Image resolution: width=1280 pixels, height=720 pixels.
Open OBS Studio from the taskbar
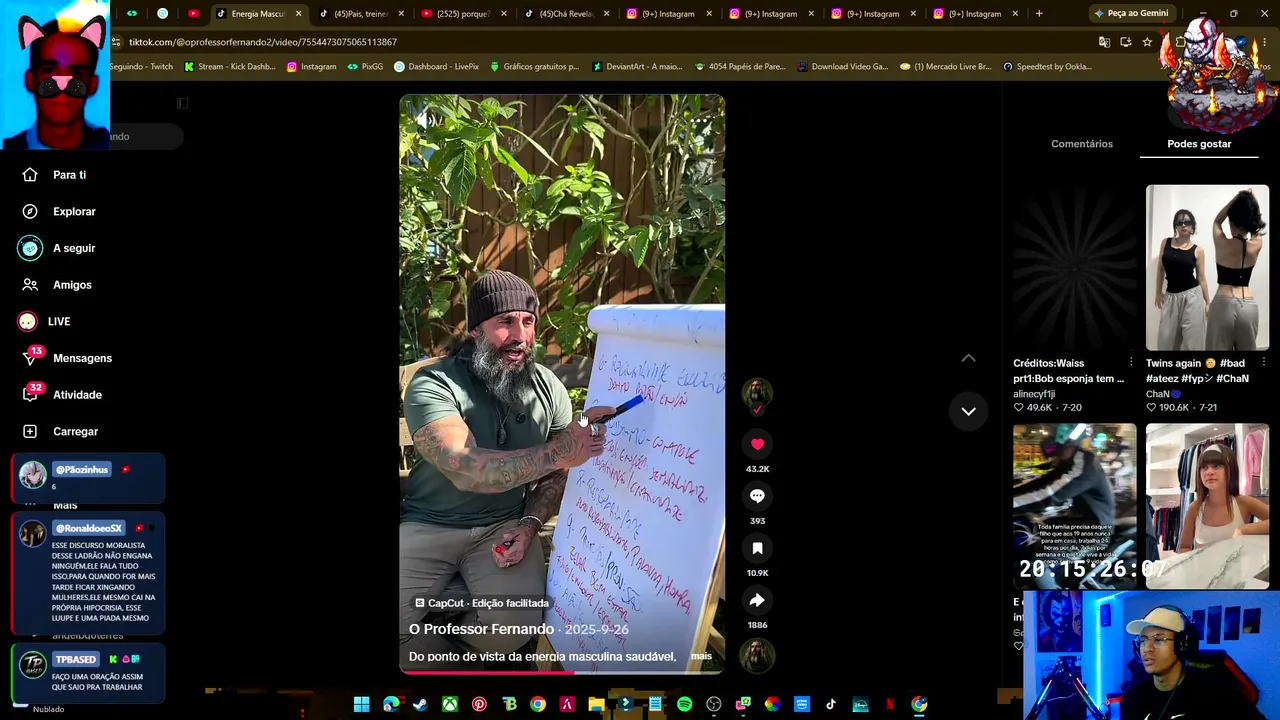coord(713,704)
